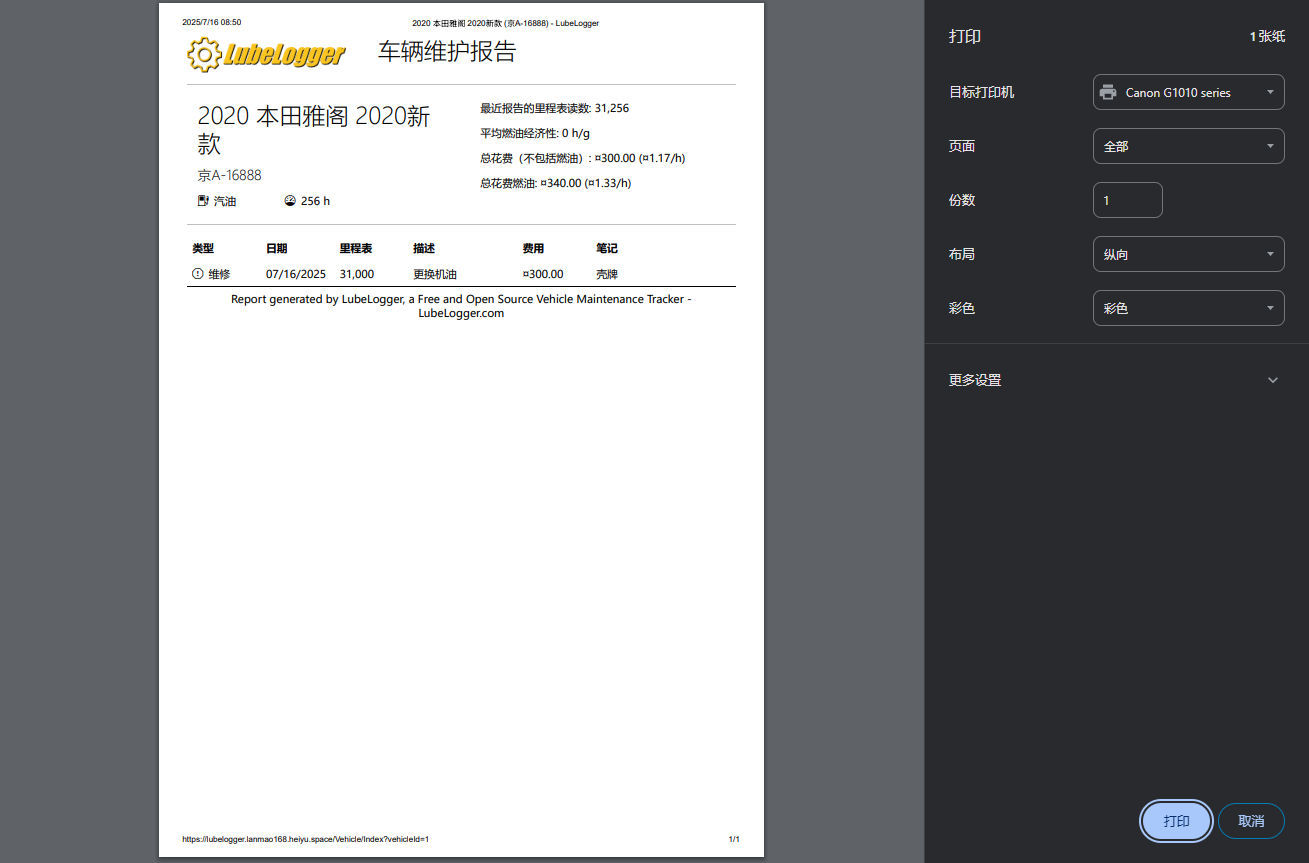Click the 费用 column header

pyautogui.click(x=534, y=248)
